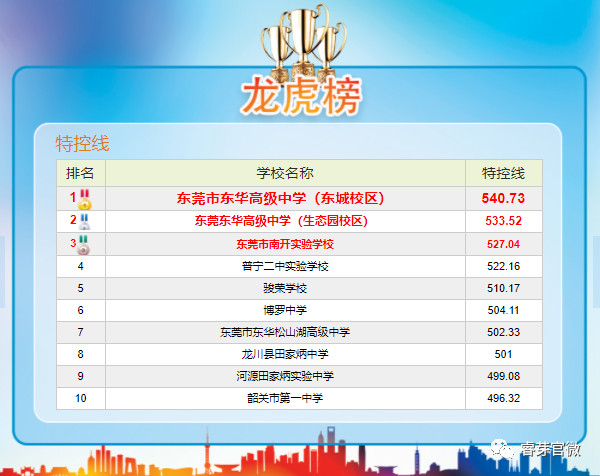This screenshot has width=600, height=476.
Task: Click rank number 8 cell
Action: click(x=81, y=354)
